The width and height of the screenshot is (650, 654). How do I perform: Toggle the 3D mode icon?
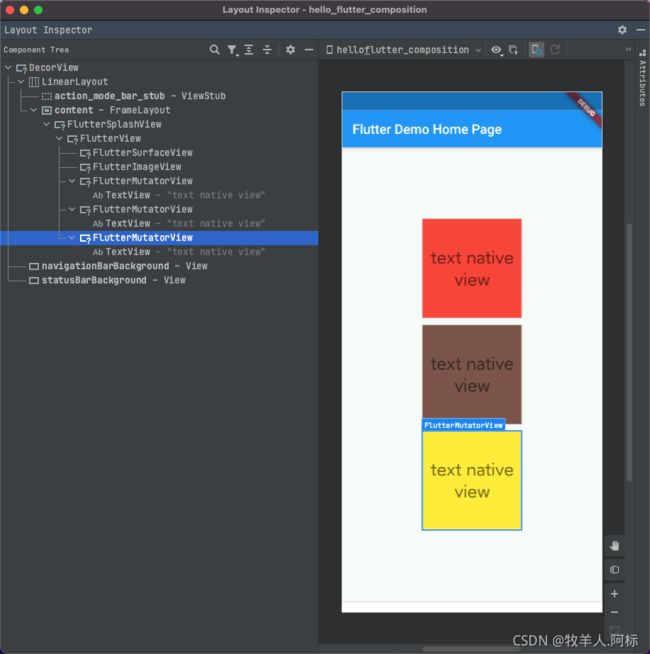pyautogui.click(x=615, y=570)
